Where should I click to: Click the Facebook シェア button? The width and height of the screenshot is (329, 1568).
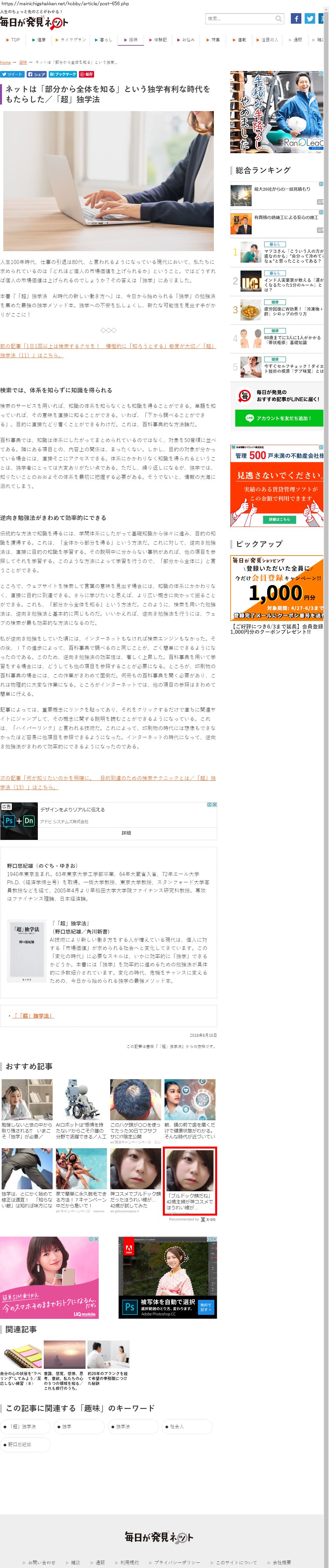pyautogui.click(x=37, y=74)
